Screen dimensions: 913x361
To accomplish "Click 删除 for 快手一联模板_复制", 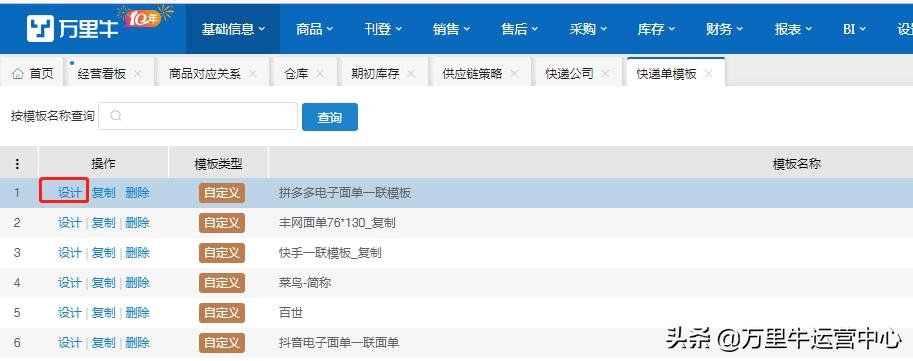I will coord(137,253).
